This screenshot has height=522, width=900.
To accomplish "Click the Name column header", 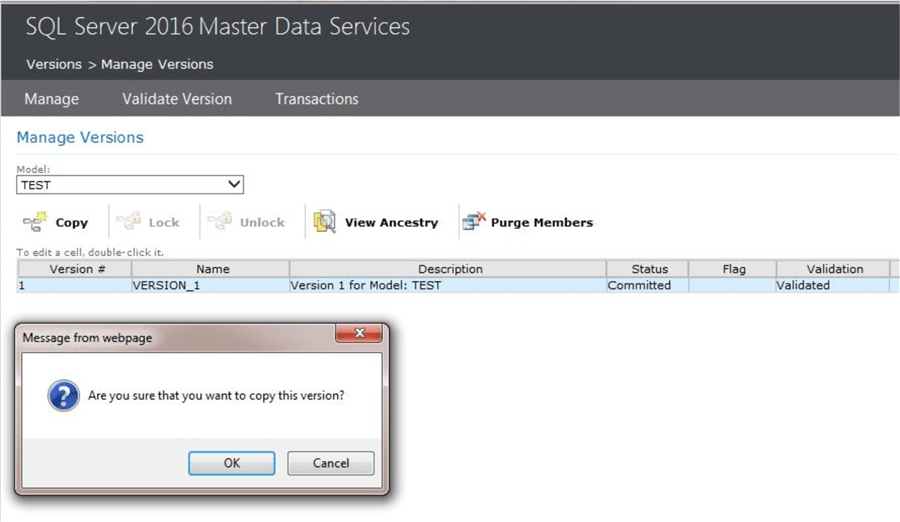I will pos(211,269).
